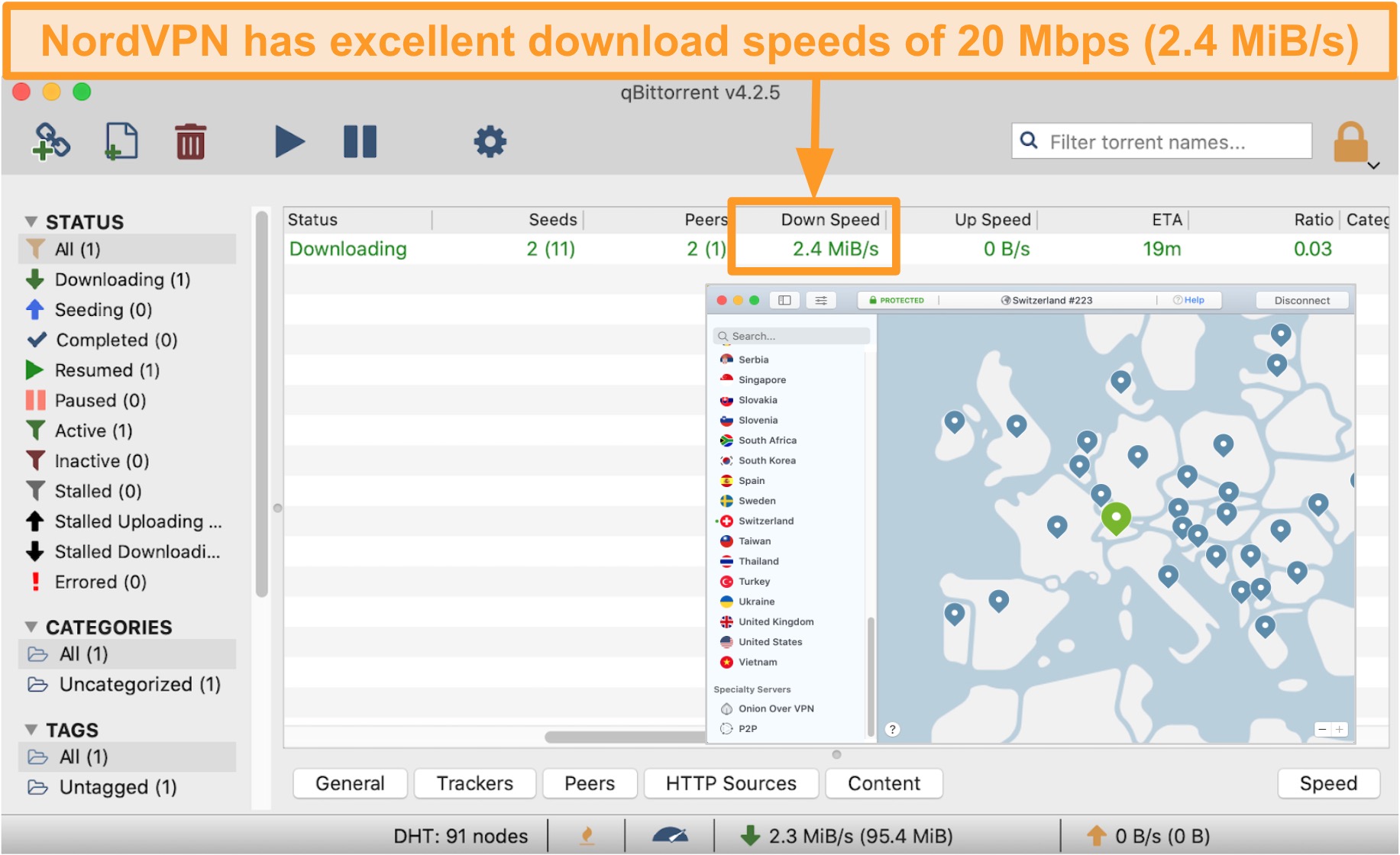Select All (1) under TAGS
Screen dimensions: 1400x855
tap(127, 757)
